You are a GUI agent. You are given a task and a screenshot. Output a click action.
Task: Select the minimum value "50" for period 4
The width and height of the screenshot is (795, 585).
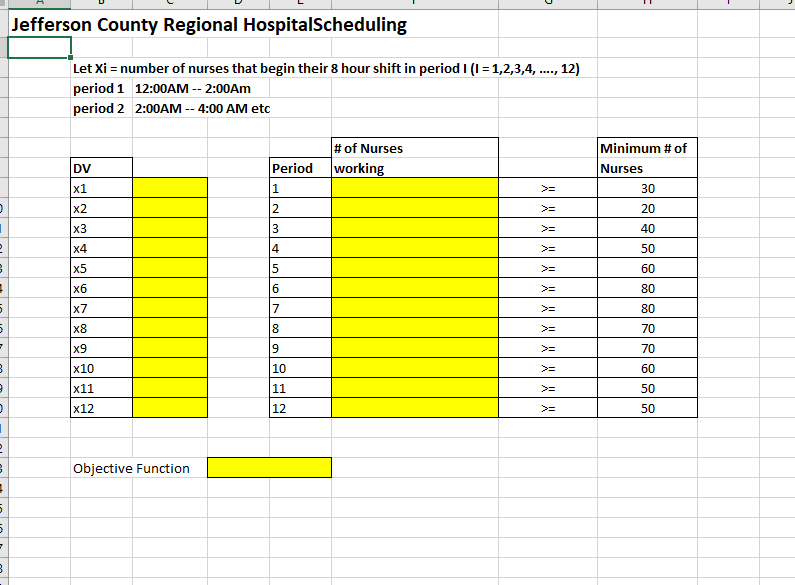tap(647, 248)
